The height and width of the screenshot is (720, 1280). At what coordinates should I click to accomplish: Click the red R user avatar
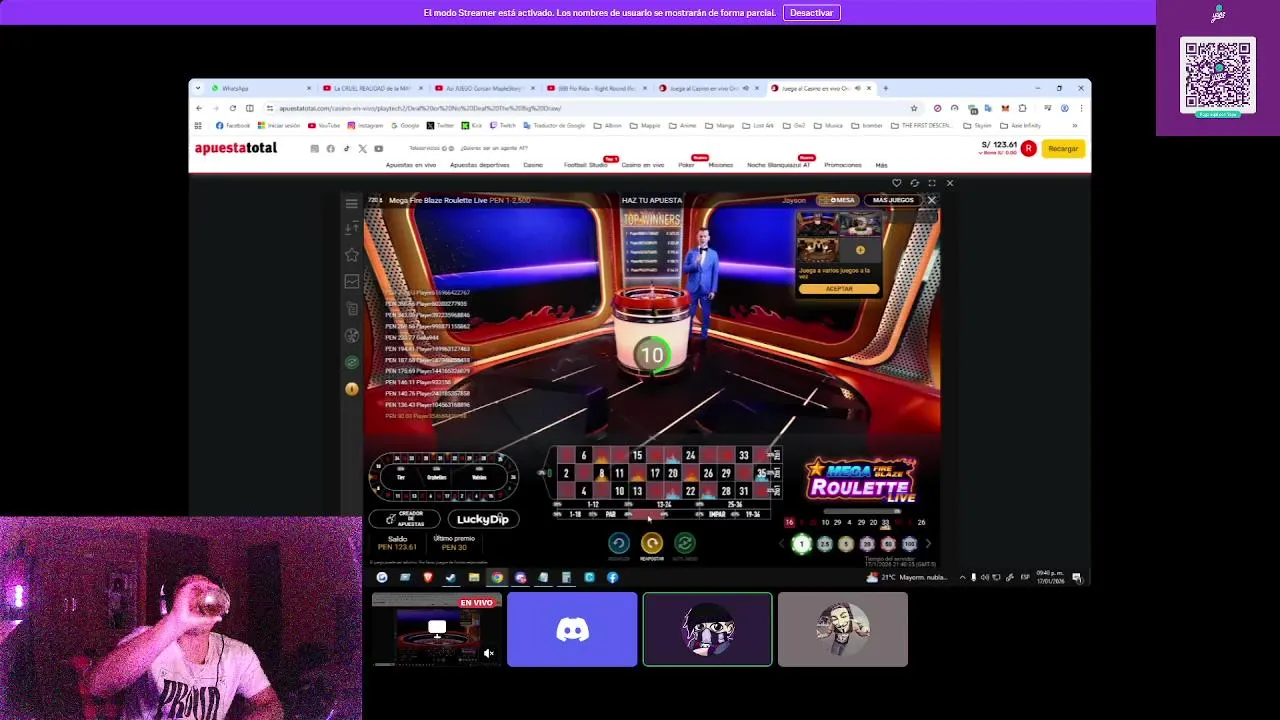(x=1028, y=148)
